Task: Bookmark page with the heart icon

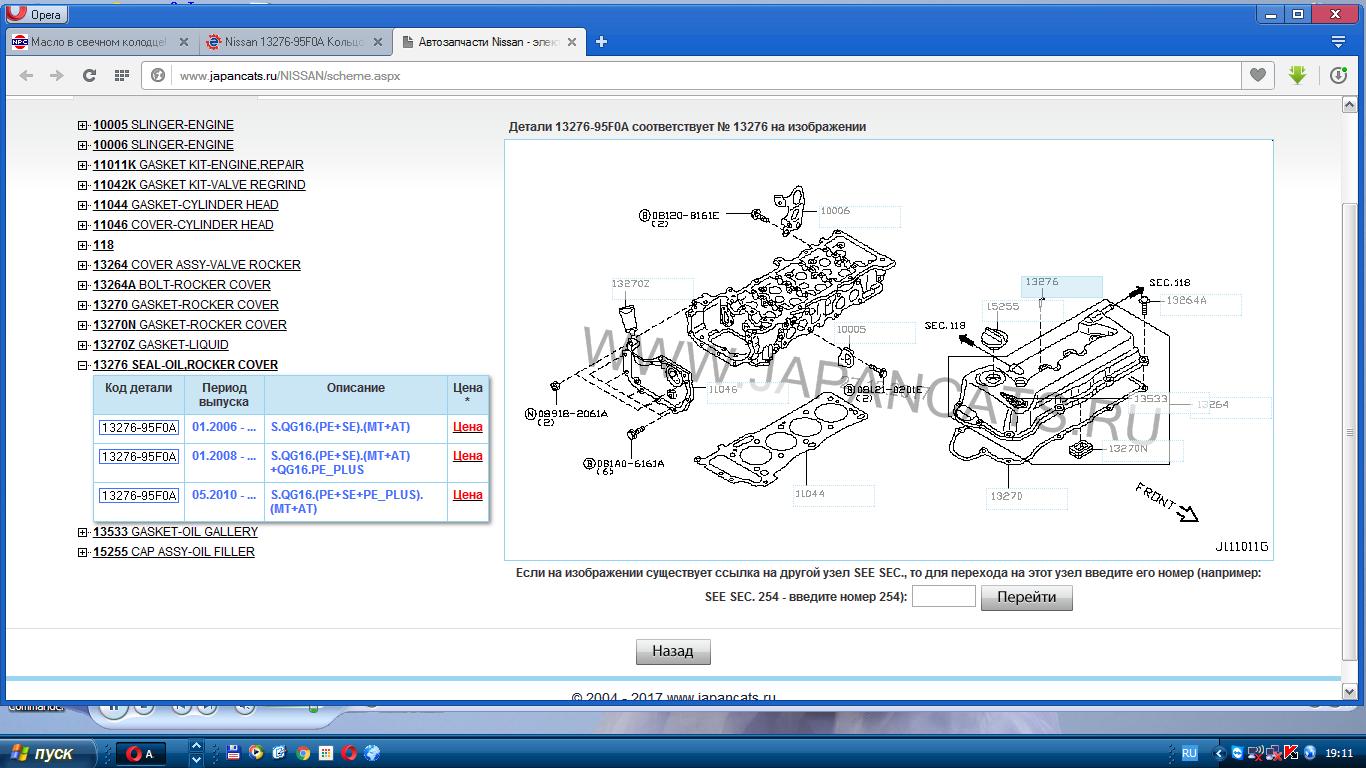Action: coord(1257,75)
